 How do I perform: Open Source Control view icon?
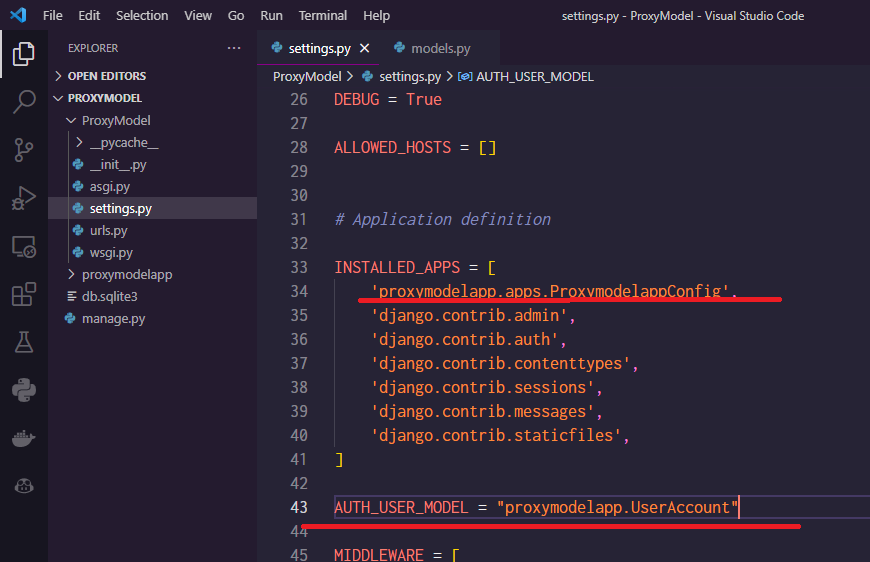24,150
